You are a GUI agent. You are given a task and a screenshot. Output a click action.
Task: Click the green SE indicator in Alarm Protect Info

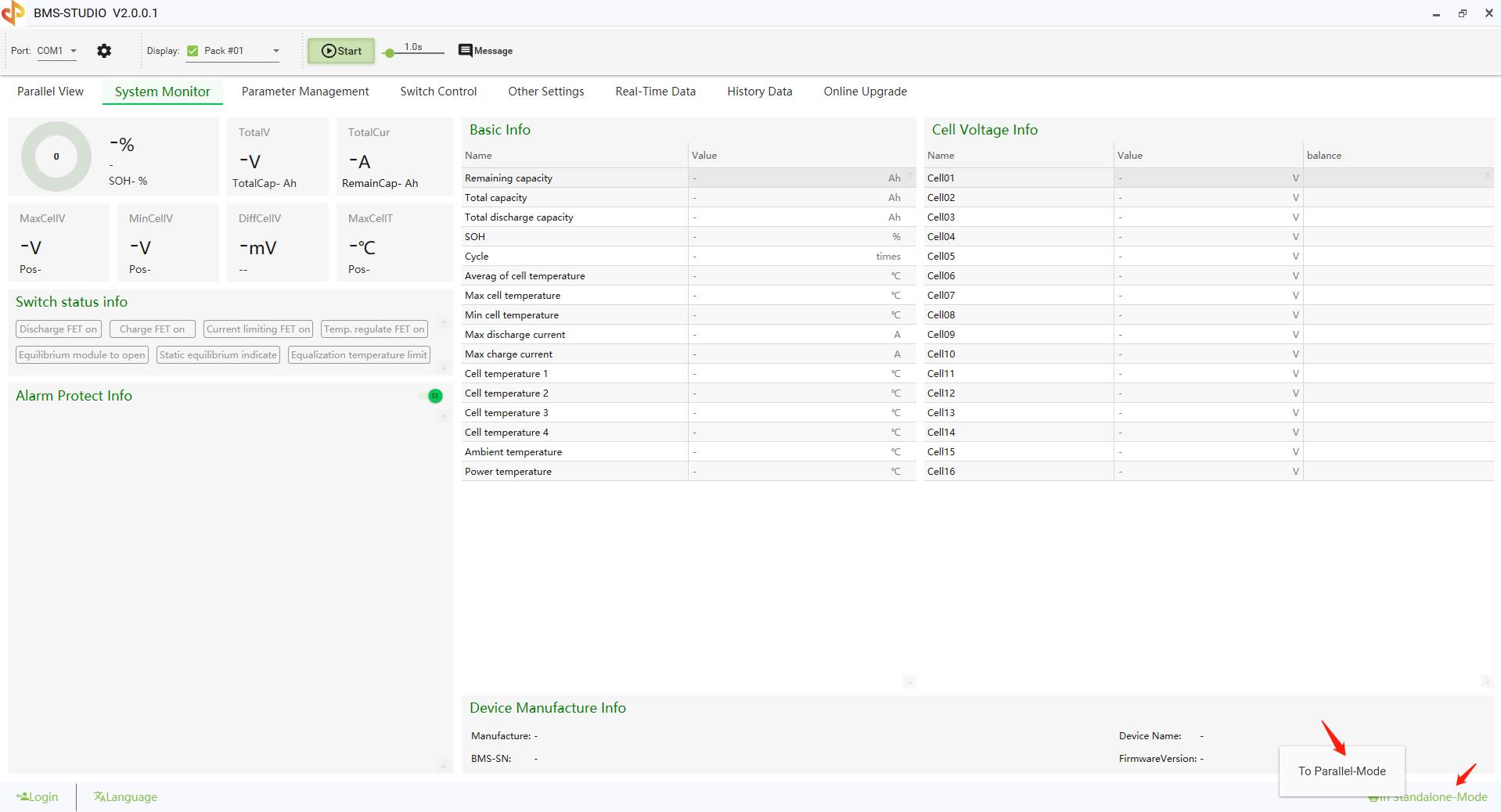(434, 397)
